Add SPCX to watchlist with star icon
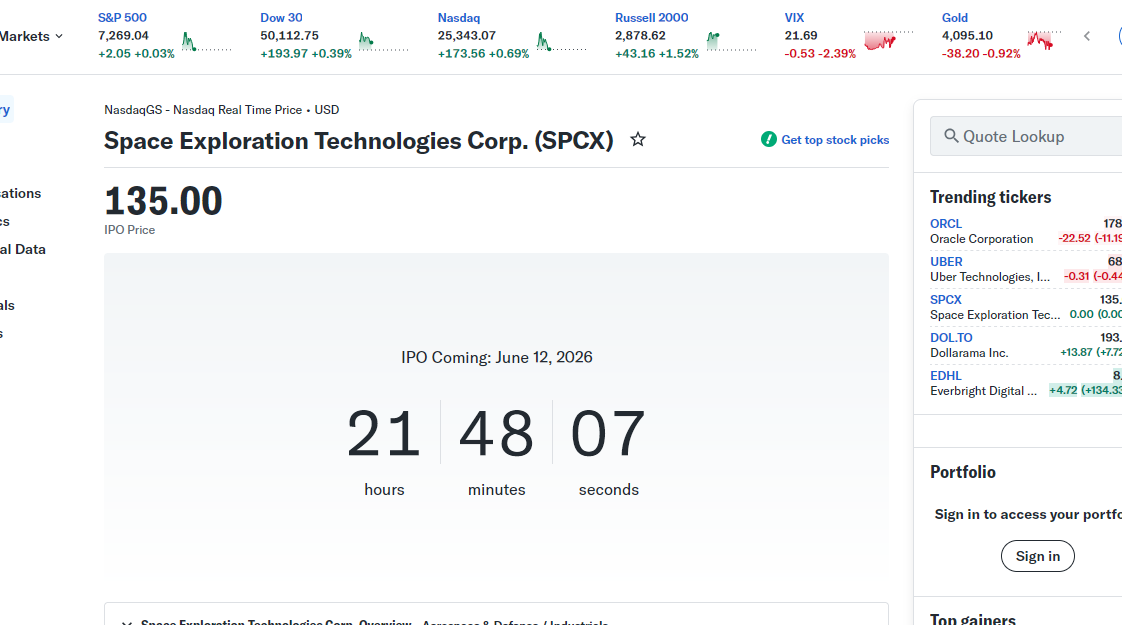1122x625 pixels. 638,140
